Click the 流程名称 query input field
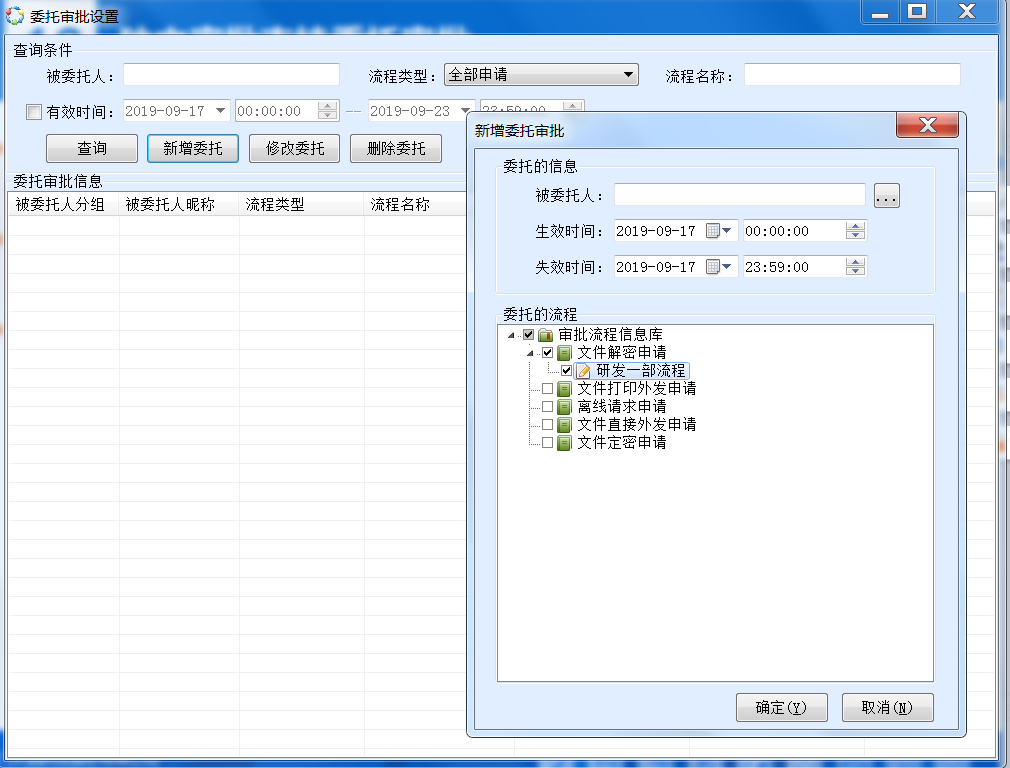The image size is (1010, 768). tap(852, 75)
